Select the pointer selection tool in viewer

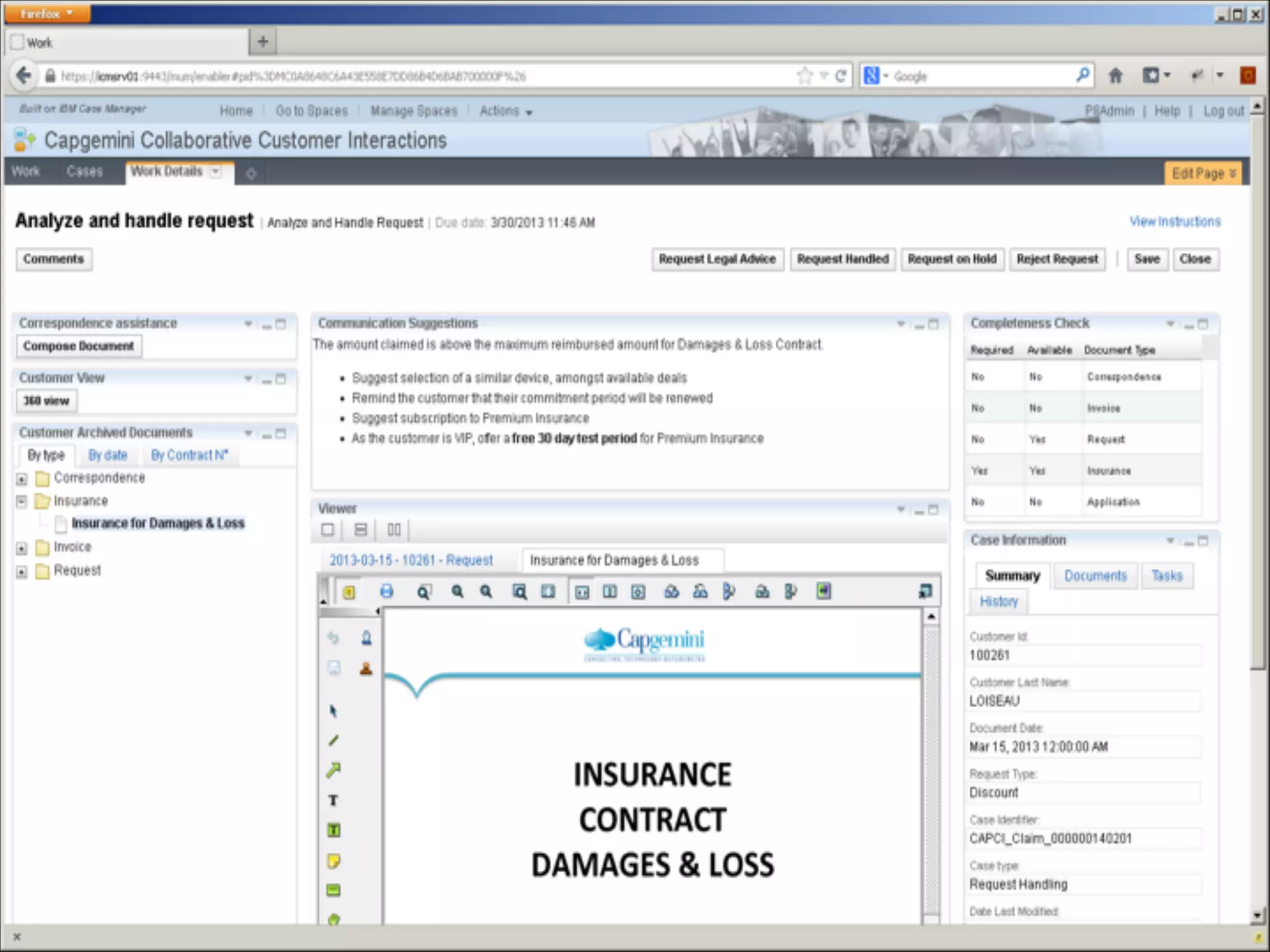(333, 711)
